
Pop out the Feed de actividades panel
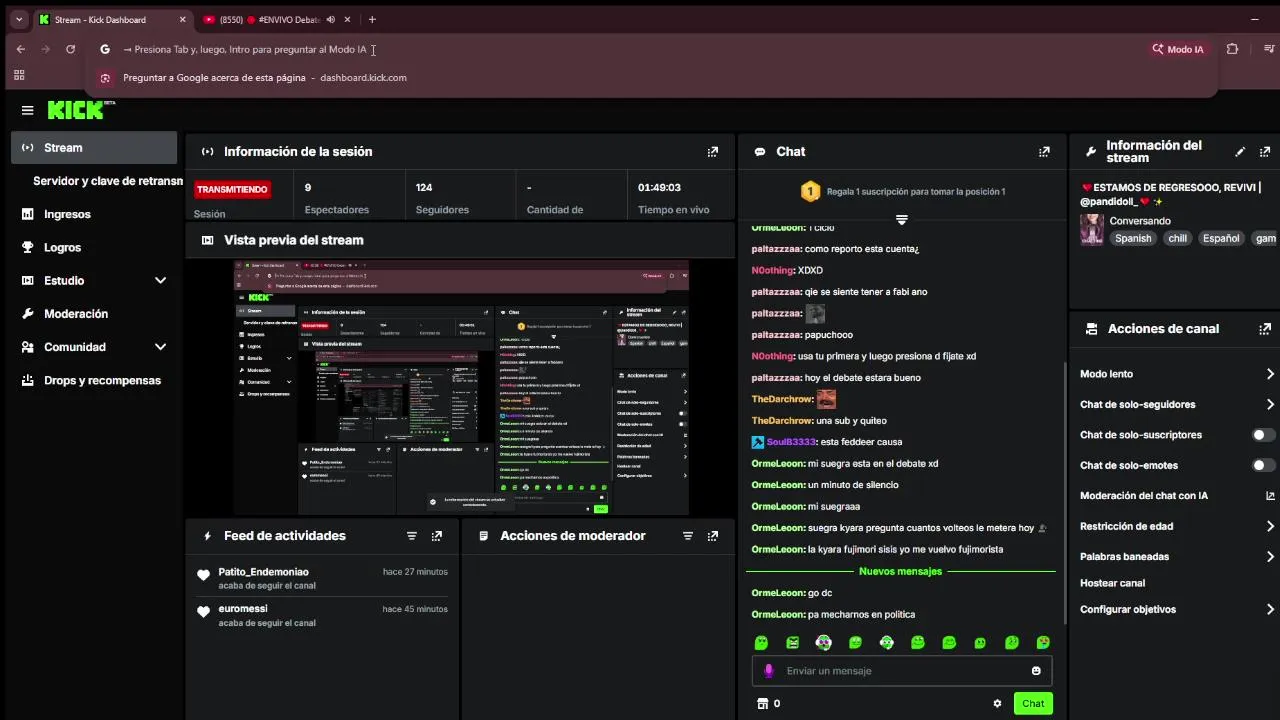click(x=436, y=536)
